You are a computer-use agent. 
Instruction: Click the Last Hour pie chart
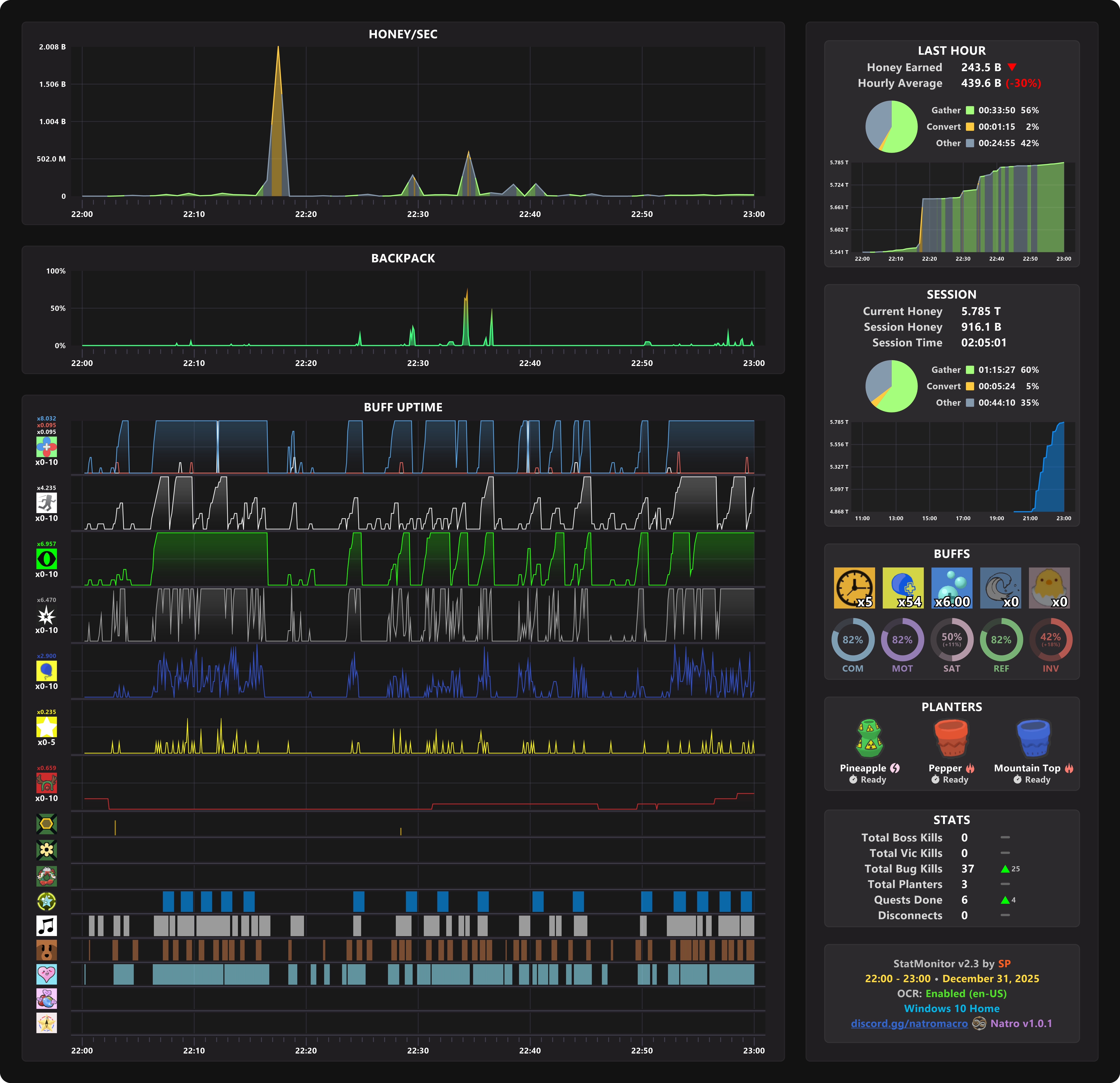coord(892,127)
